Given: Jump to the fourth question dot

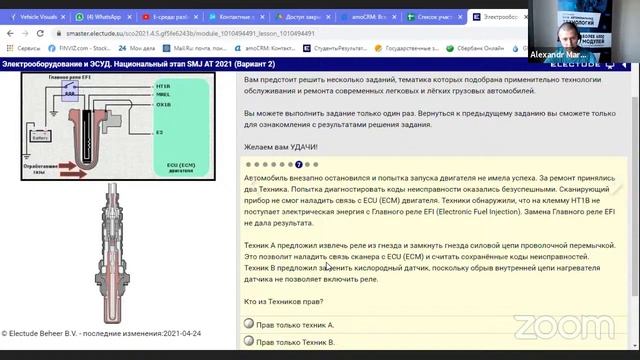Looking at the screenshot, I should pyautogui.click(x=273, y=164).
